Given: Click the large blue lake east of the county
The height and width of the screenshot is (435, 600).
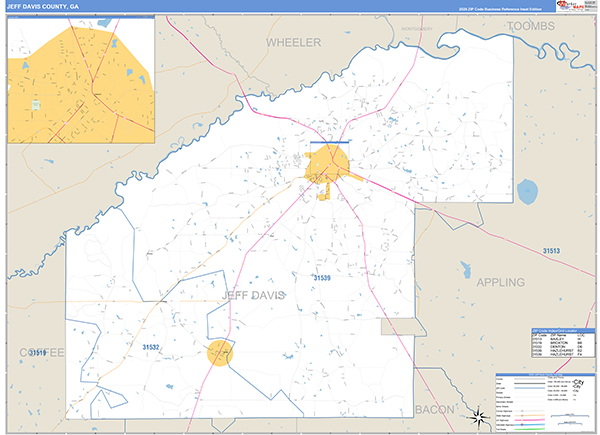Looking at the screenshot, I should point(527,191).
